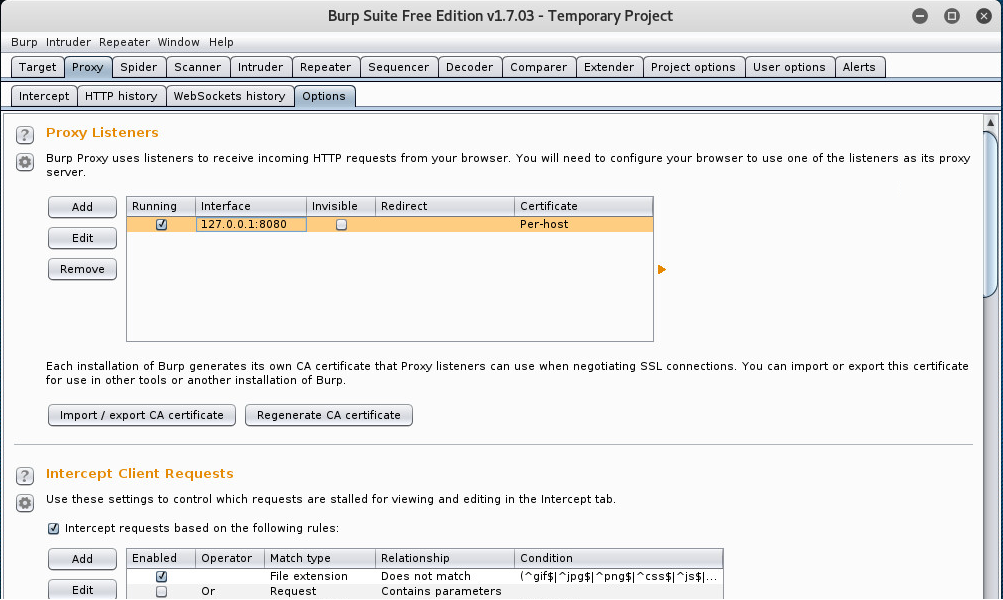
Task: Open the User options tab
Action: (x=789, y=67)
